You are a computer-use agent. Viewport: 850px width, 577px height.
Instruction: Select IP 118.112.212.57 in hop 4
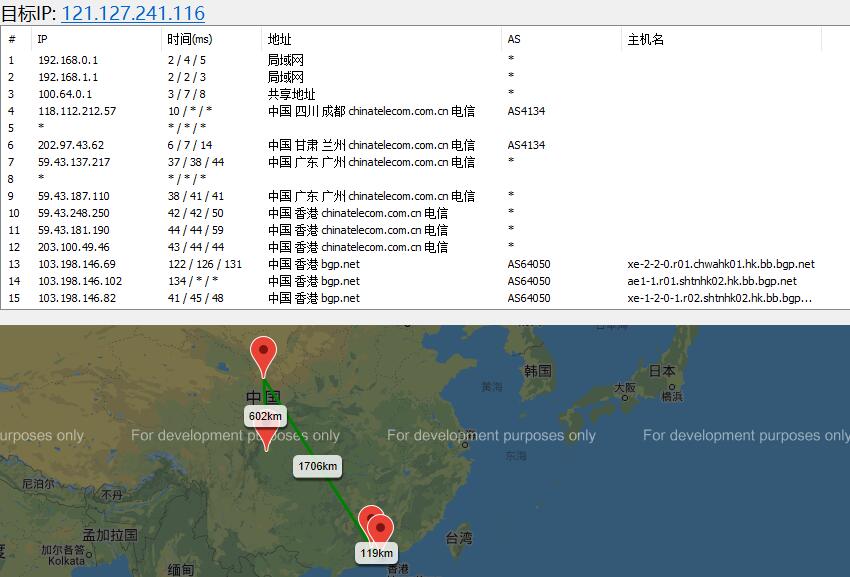click(77, 111)
